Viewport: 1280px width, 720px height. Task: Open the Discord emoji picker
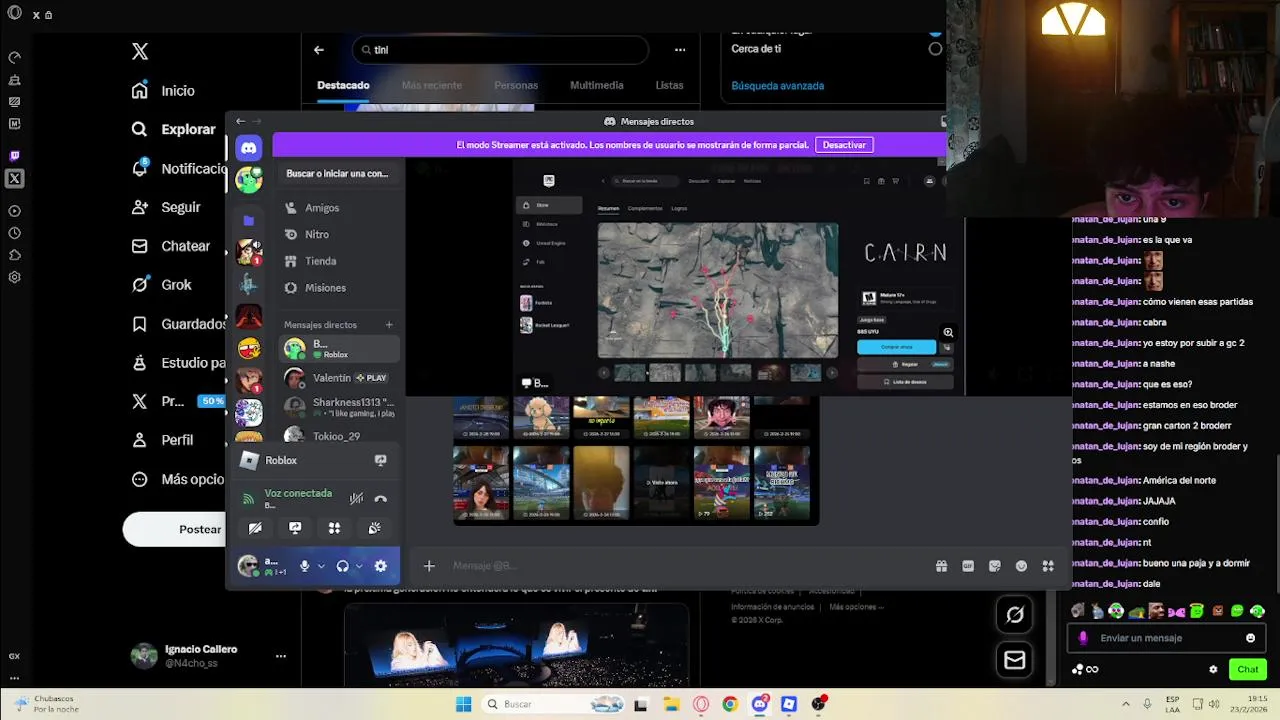click(1021, 566)
